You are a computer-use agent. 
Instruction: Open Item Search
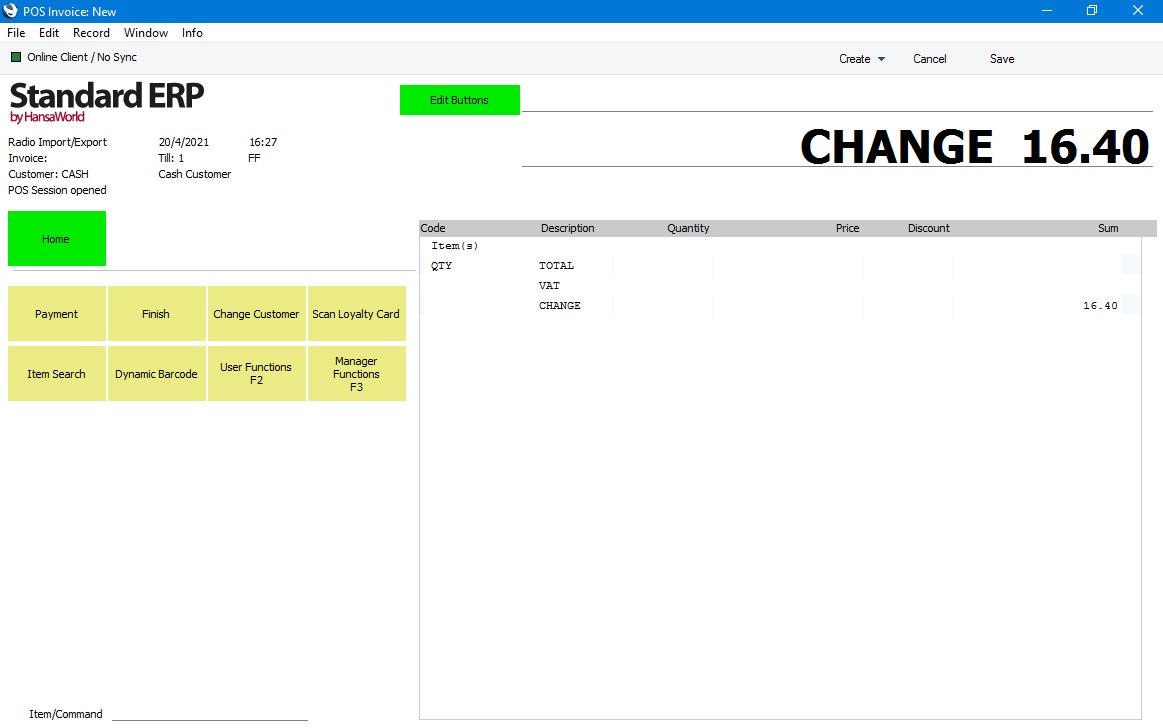[x=56, y=374]
